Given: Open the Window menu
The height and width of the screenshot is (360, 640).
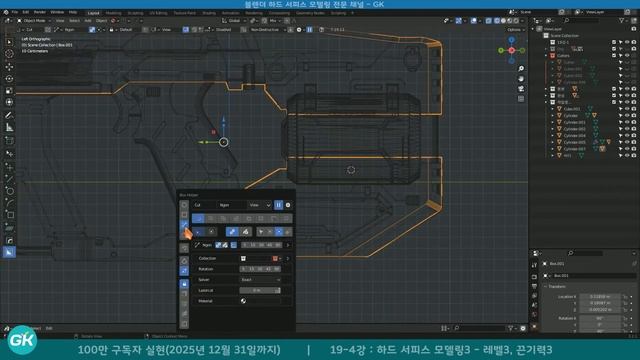Looking at the screenshot, I should click(x=57, y=12).
